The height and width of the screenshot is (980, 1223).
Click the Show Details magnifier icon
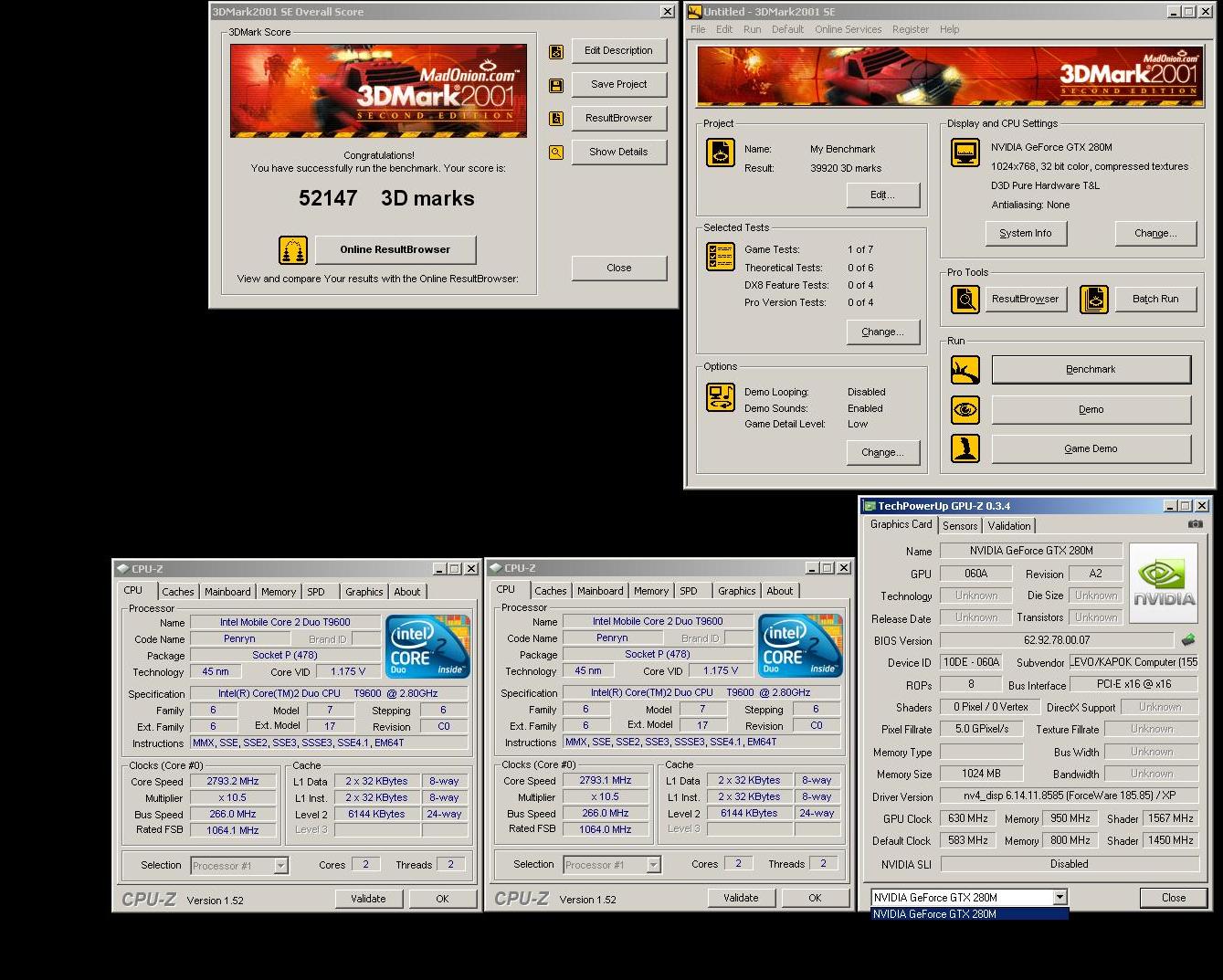(555, 153)
